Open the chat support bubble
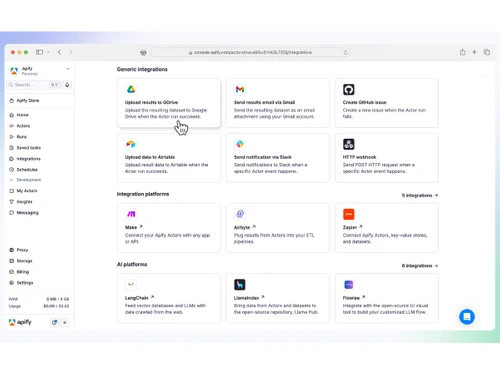 467,317
